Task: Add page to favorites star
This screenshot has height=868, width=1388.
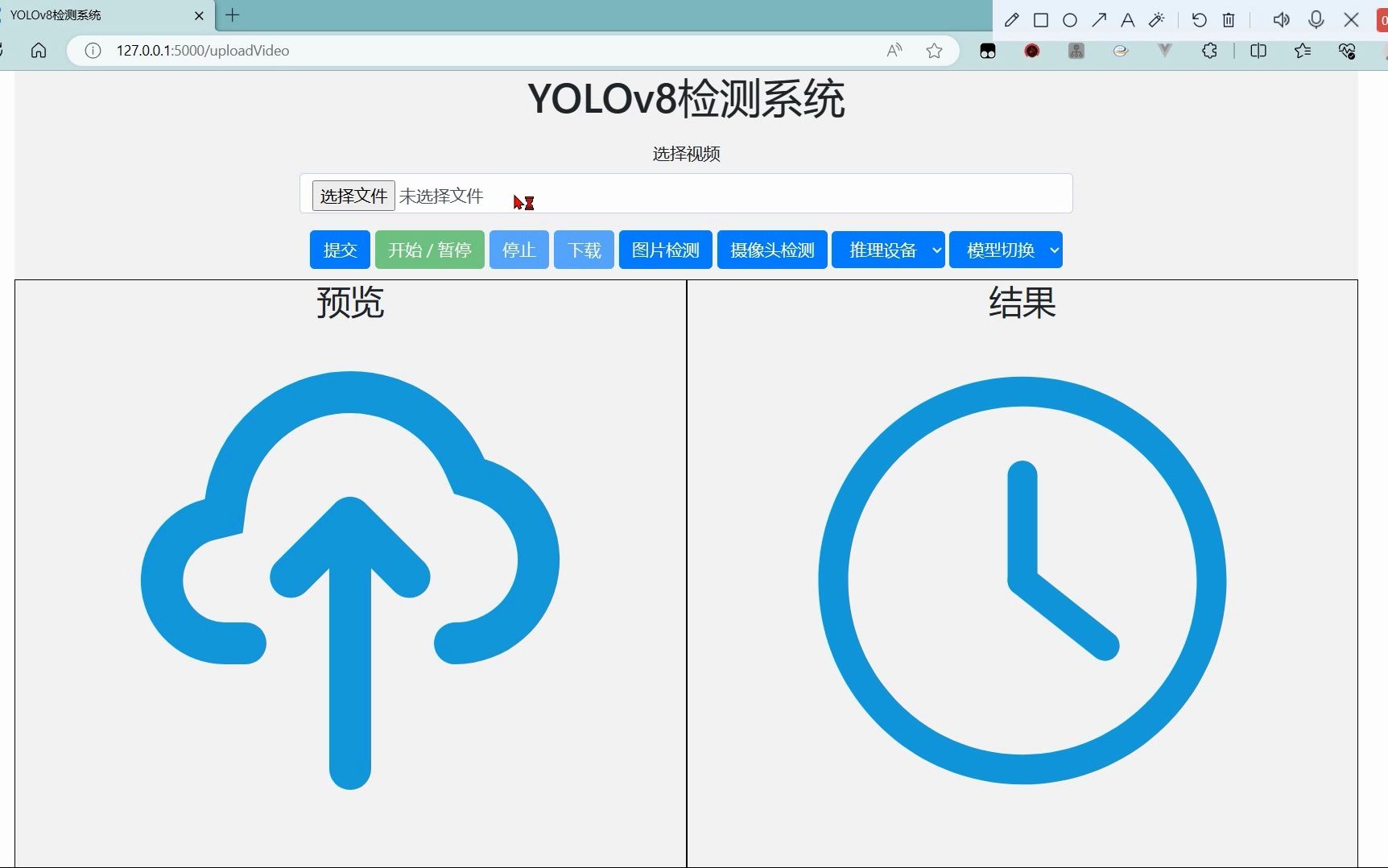Action: (934, 51)
